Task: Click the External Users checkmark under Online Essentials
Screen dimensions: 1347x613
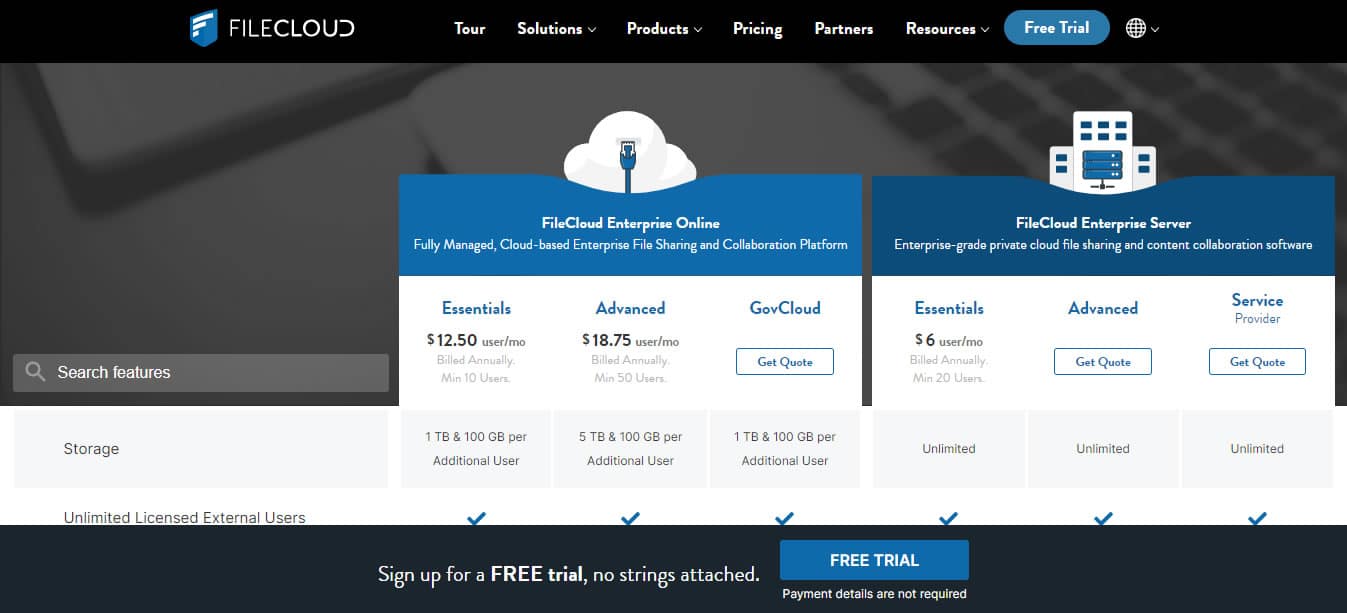Action: [476, 518]
